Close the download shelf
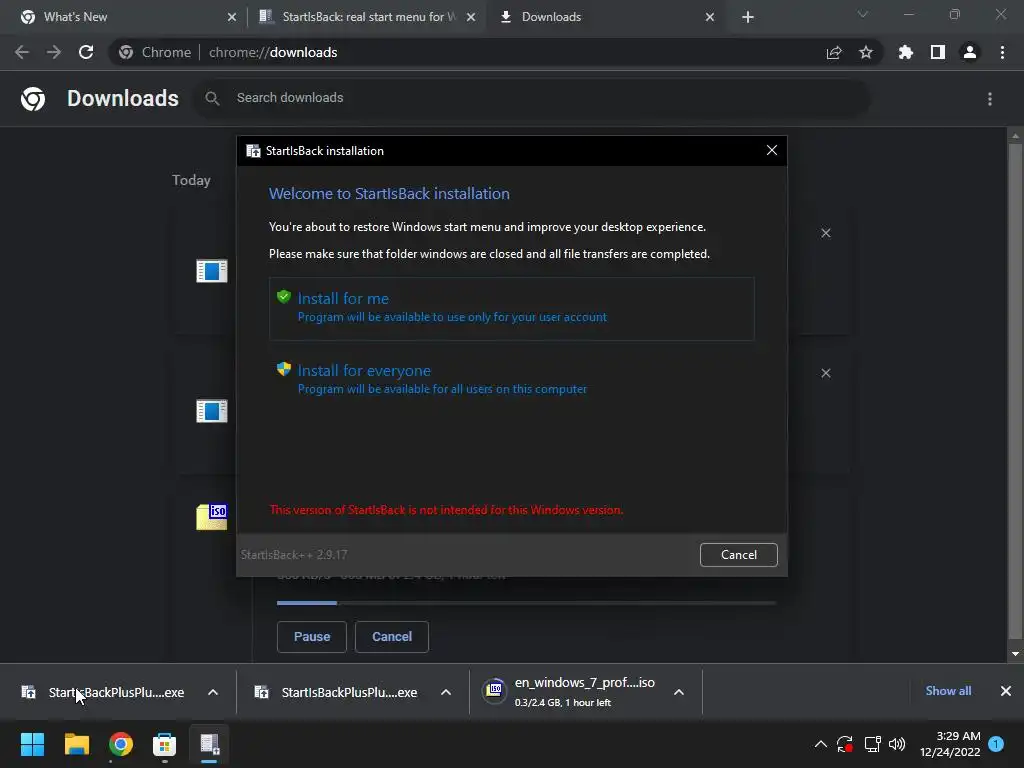Viewport: 1024px width, 768px height. 1006,691
